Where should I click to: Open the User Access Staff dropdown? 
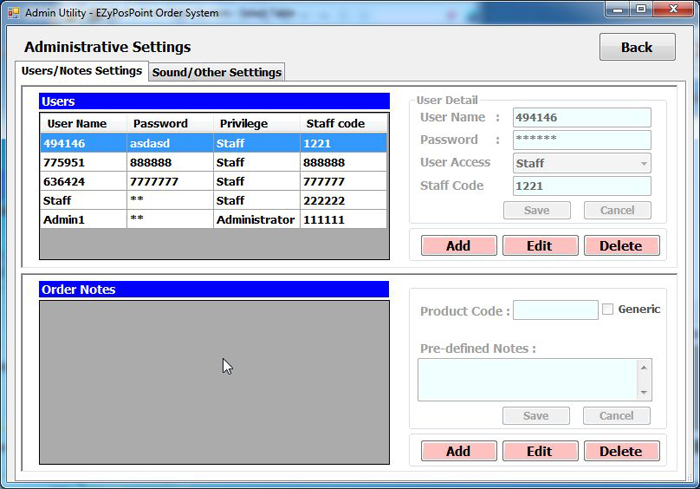pyautogui.click(x=582, y=163)
